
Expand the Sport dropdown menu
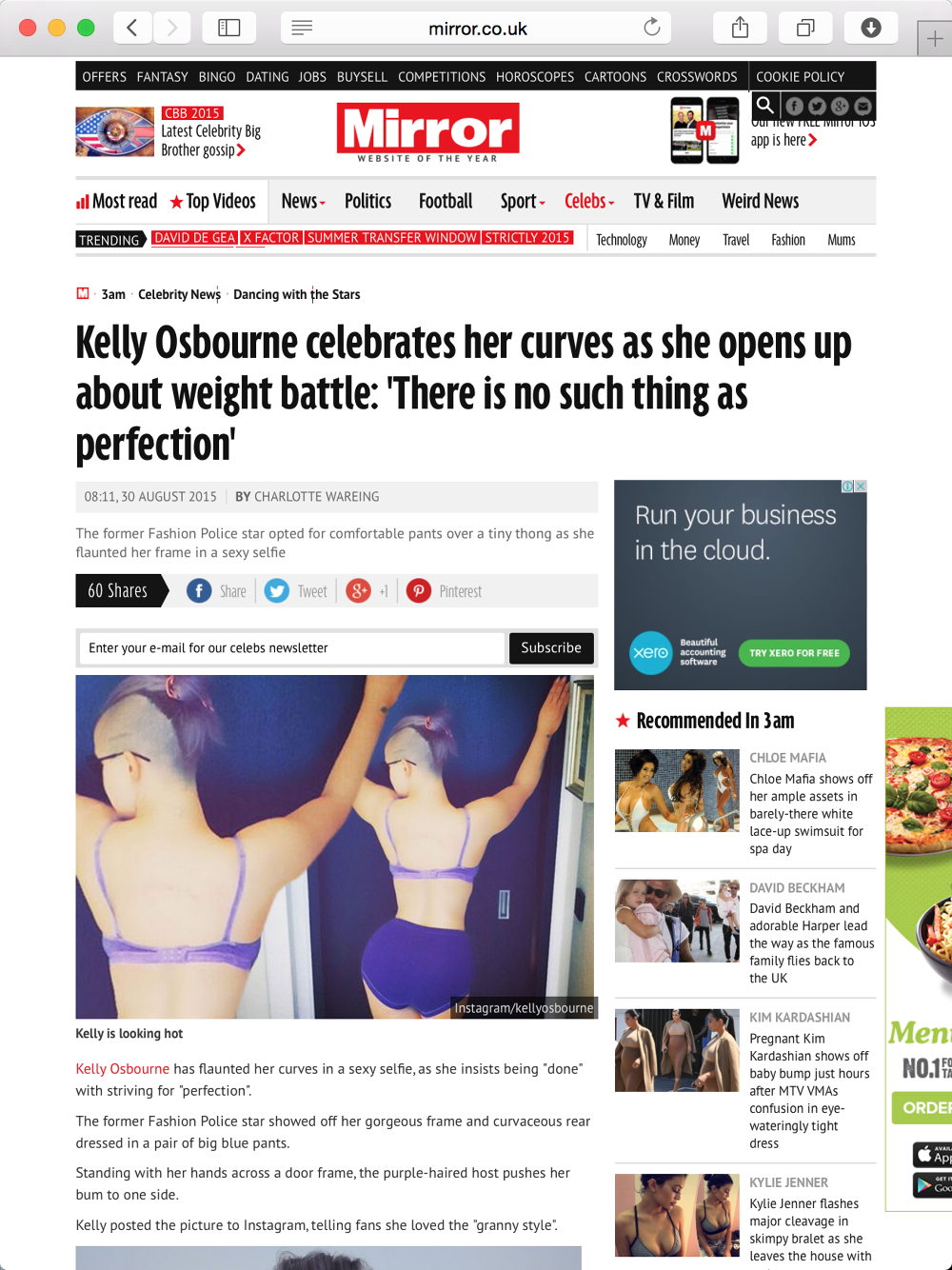[x=523, y=201]
